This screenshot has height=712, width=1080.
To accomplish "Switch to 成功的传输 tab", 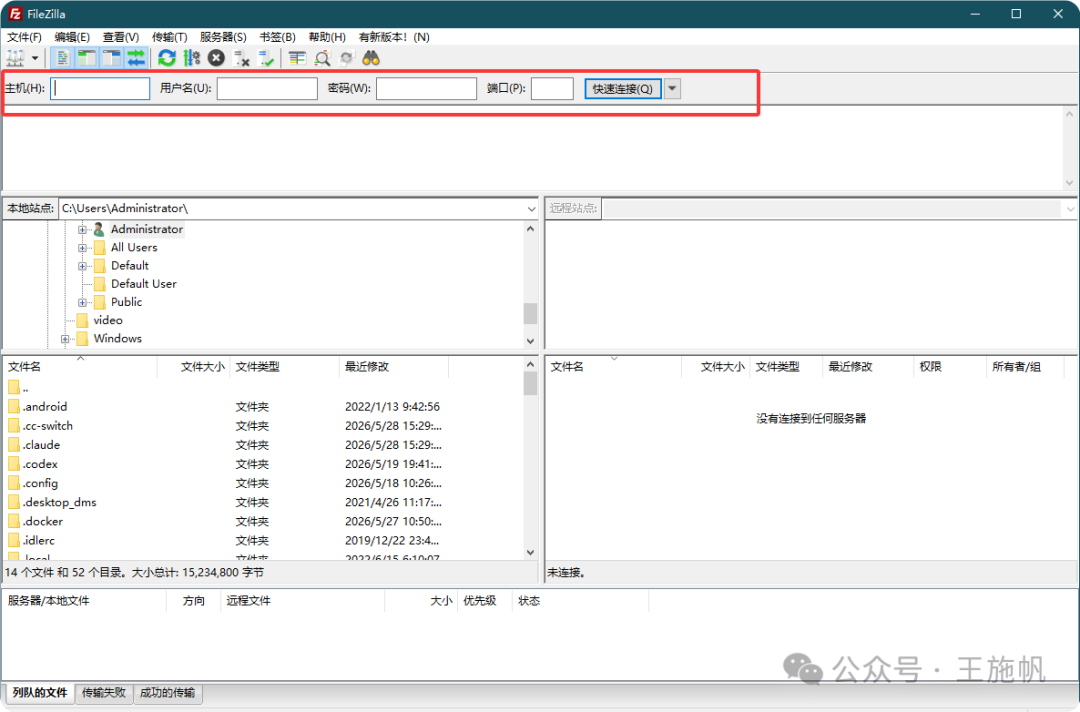I will [167, 693].
